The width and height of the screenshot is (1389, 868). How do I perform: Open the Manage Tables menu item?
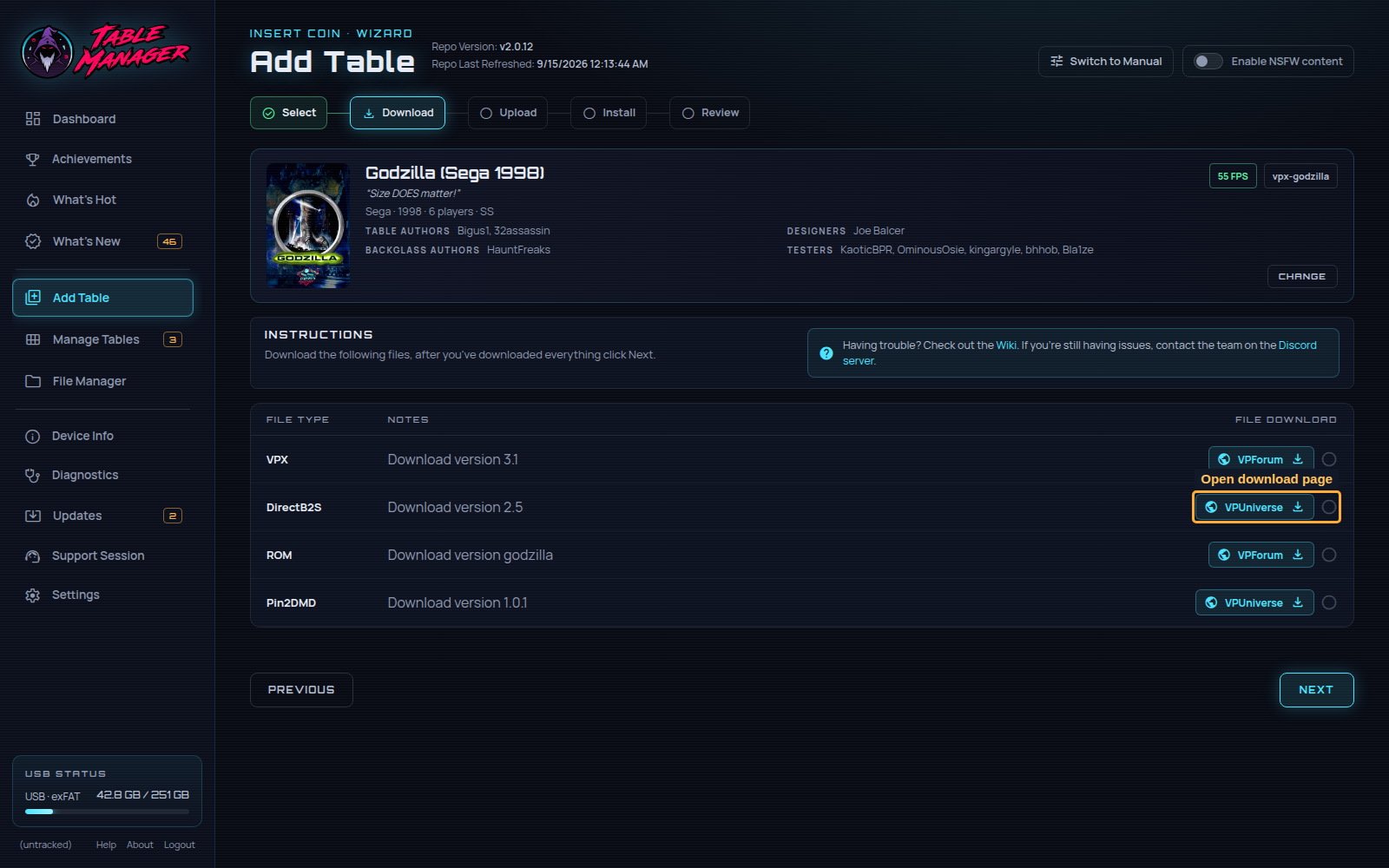coord(102,339)
